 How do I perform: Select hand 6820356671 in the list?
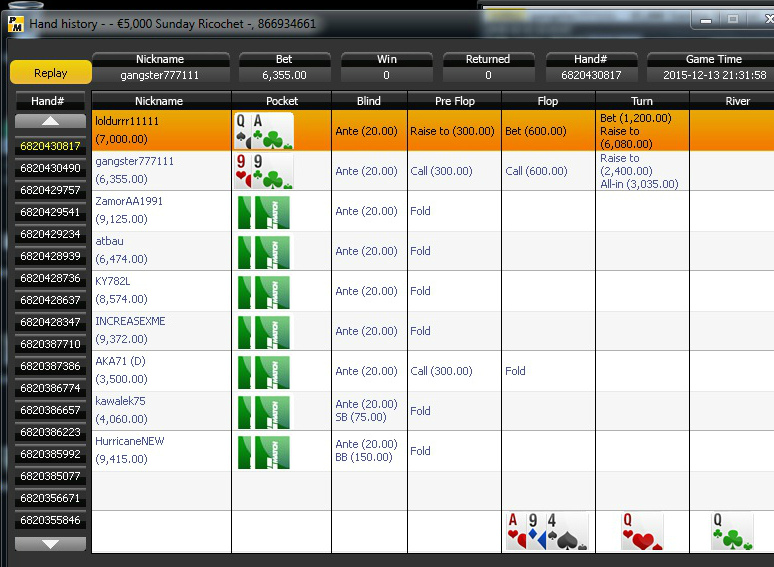(x=50, y=498)
